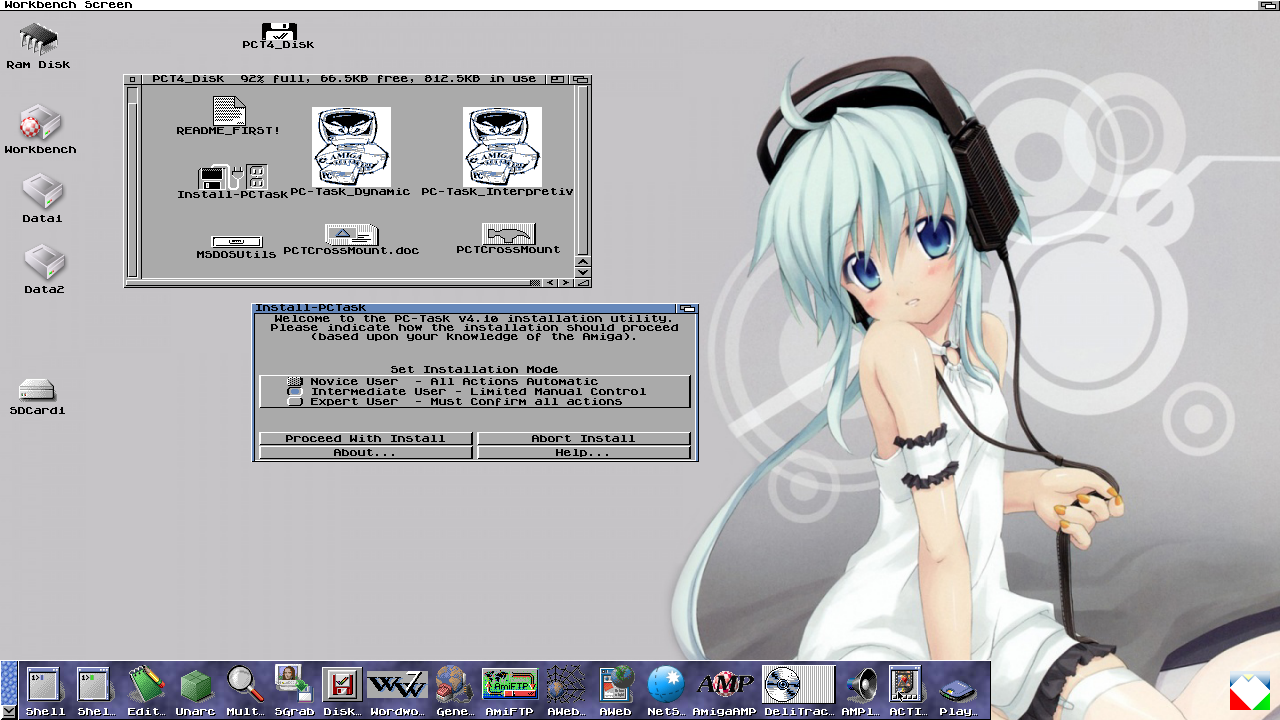Click PCT4_Disk window zoom gadget
Image resolution: width=1280 pixels, height=720 pixels.
point(557,79)
